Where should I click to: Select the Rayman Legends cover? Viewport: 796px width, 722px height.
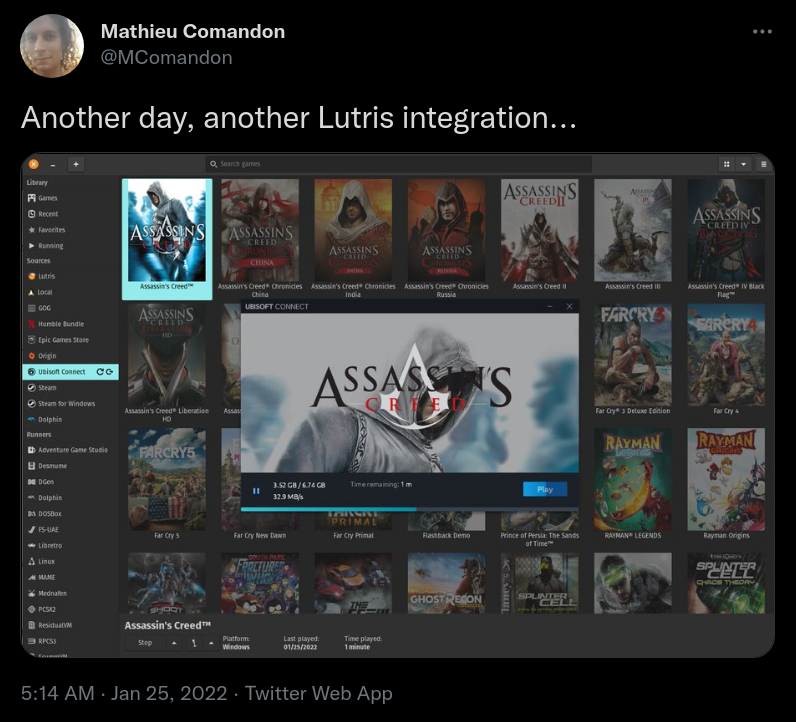633,479
